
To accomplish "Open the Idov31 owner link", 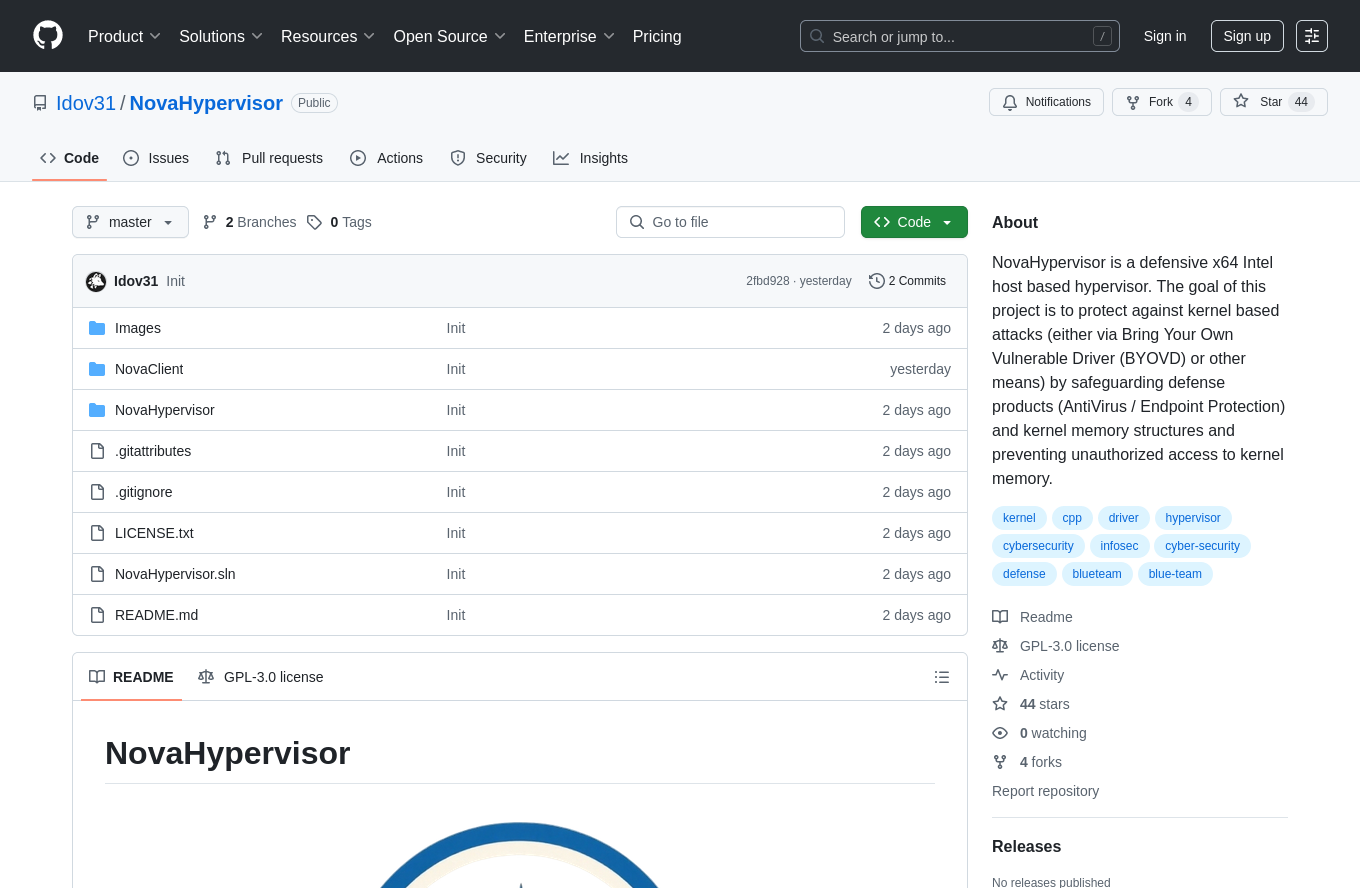I will tap(86, 103).
